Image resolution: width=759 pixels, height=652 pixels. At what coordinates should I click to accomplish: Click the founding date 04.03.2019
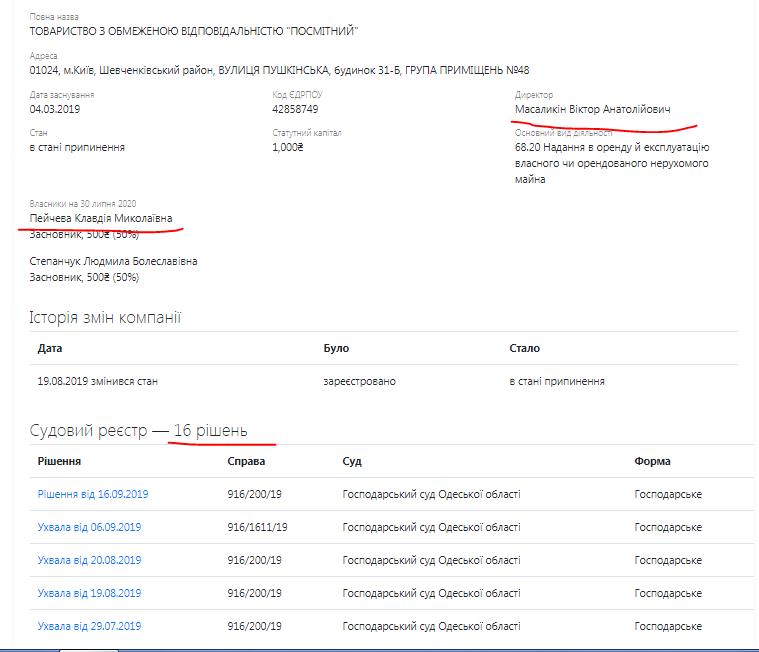coord(54,109)
